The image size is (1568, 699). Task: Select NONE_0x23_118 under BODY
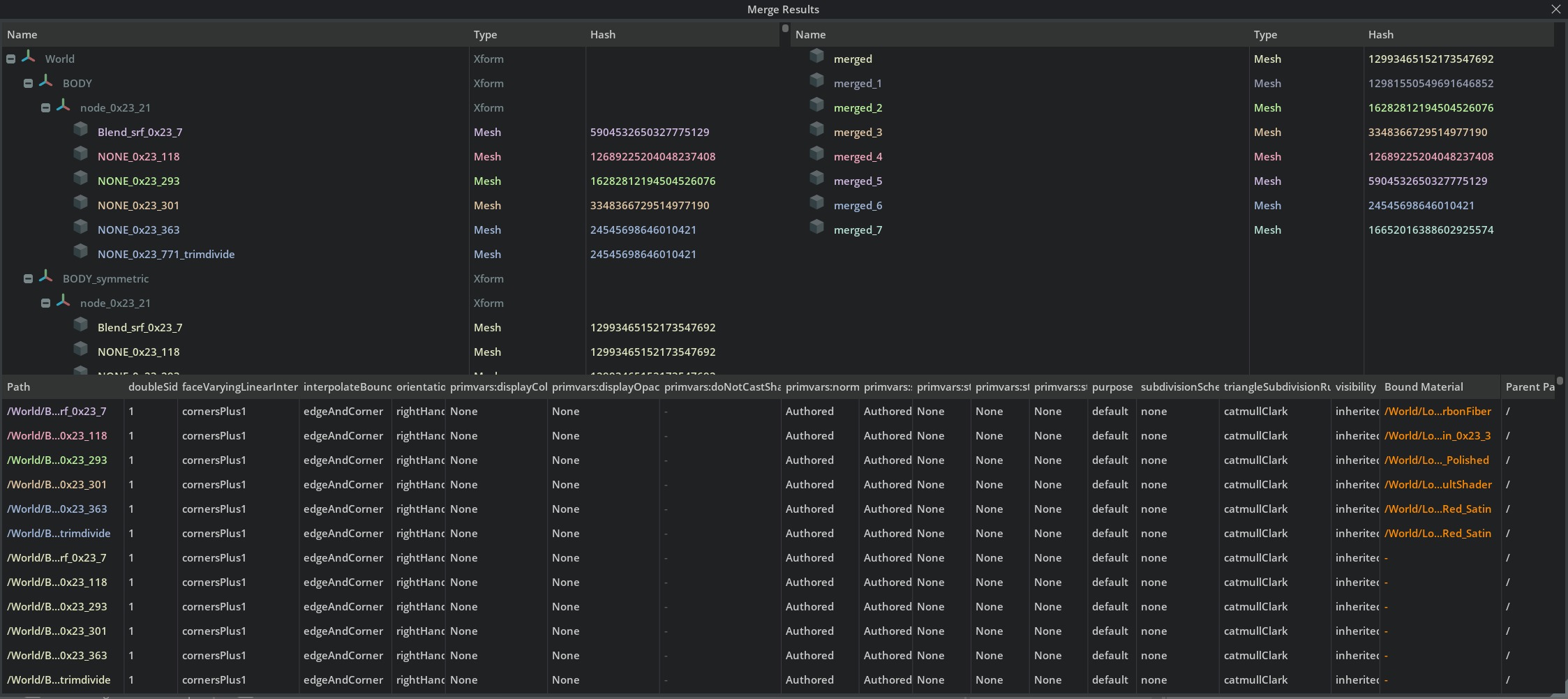click(139, 157)
